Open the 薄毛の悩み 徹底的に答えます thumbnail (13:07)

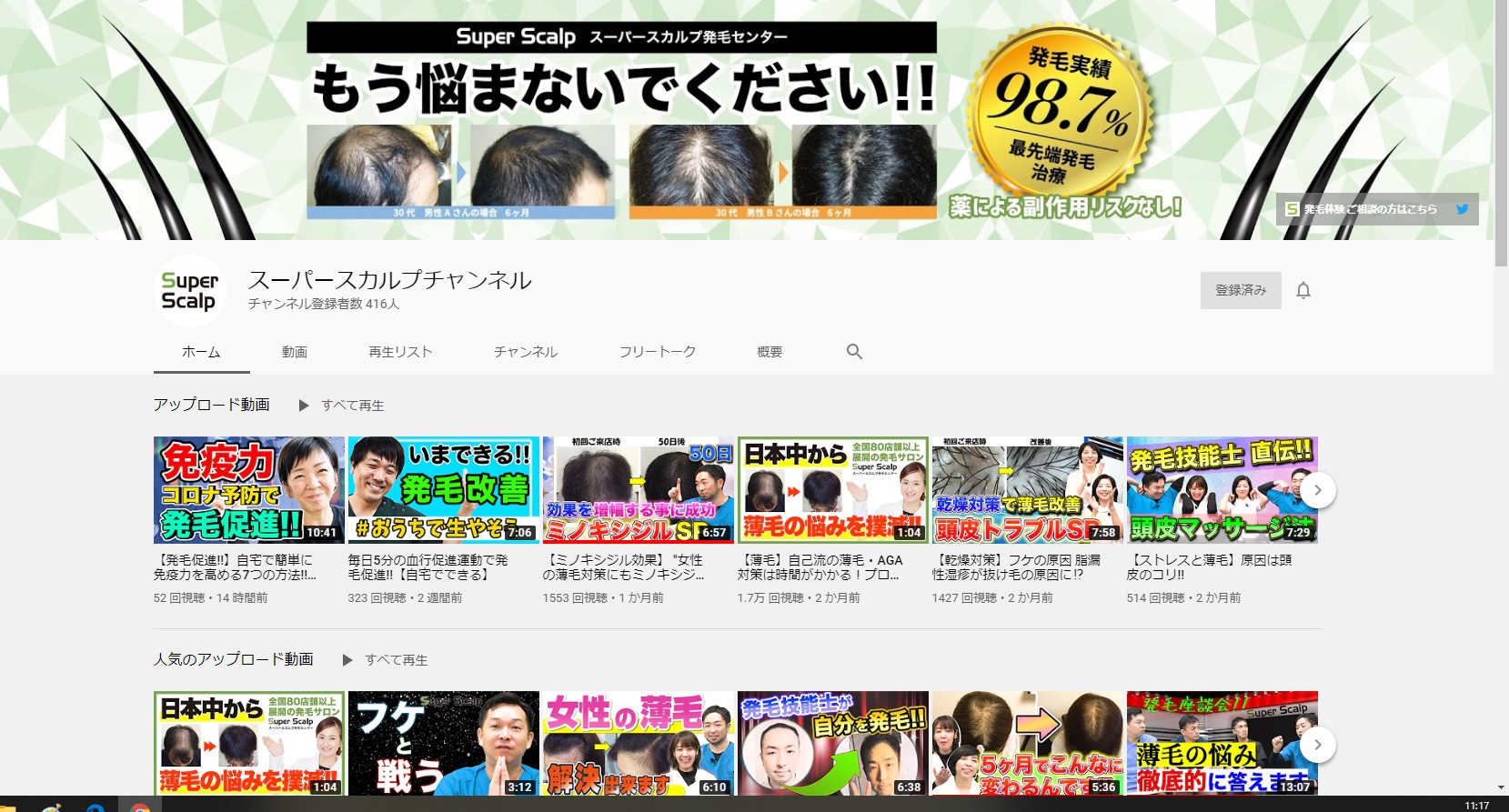[x=1222, y=744]
